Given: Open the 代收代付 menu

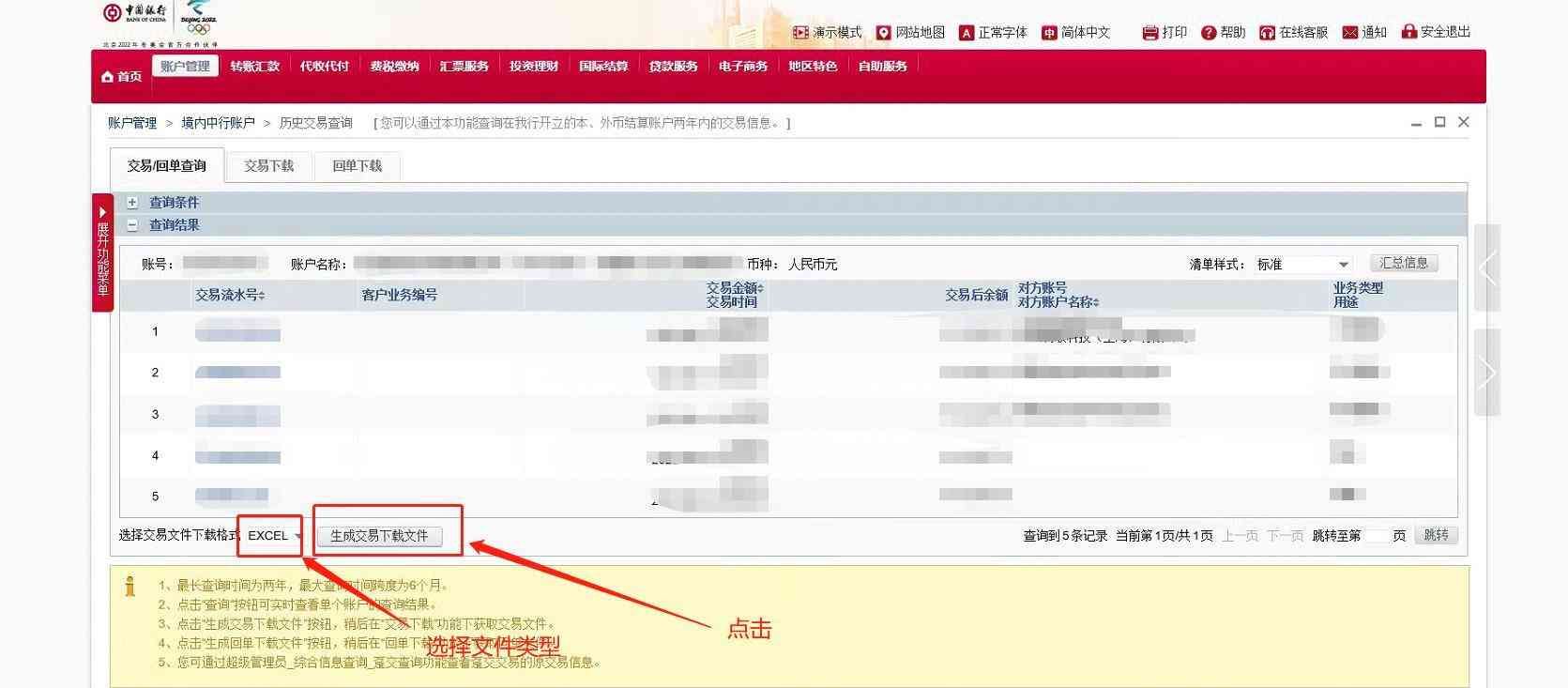Looking at the screenshot, I should click(x=324, y=66).
